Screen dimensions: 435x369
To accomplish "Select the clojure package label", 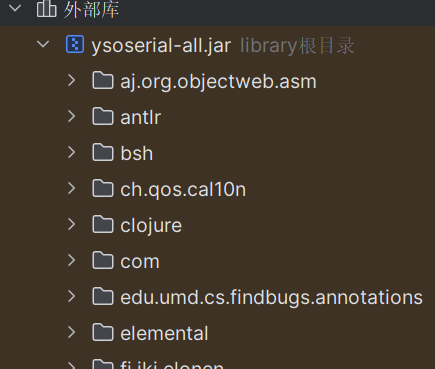I will [151, 226].
